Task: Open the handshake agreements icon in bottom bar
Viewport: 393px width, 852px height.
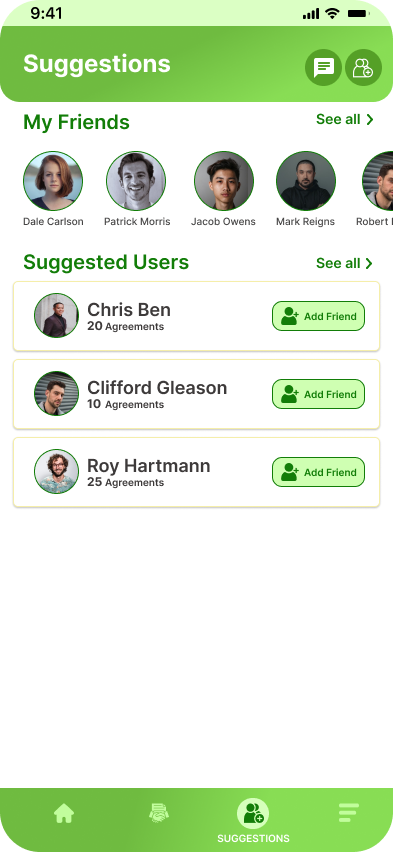Action: (159, 813)
